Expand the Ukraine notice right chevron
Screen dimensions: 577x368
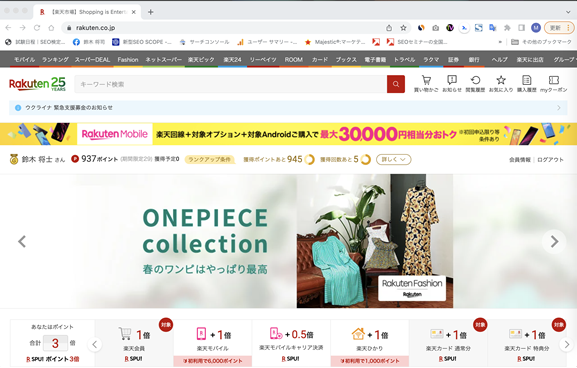559,107
